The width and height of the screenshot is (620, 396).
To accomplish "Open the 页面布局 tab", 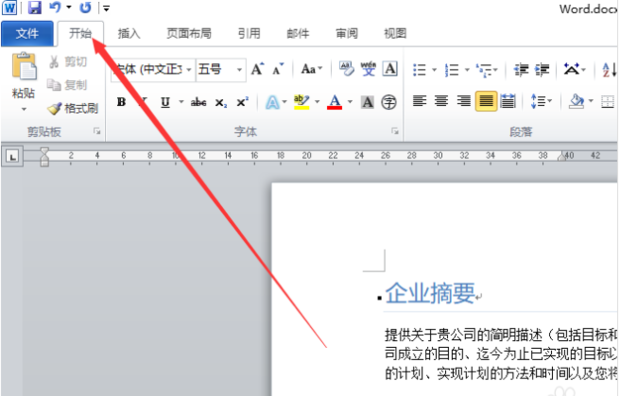I will point(189,34).
